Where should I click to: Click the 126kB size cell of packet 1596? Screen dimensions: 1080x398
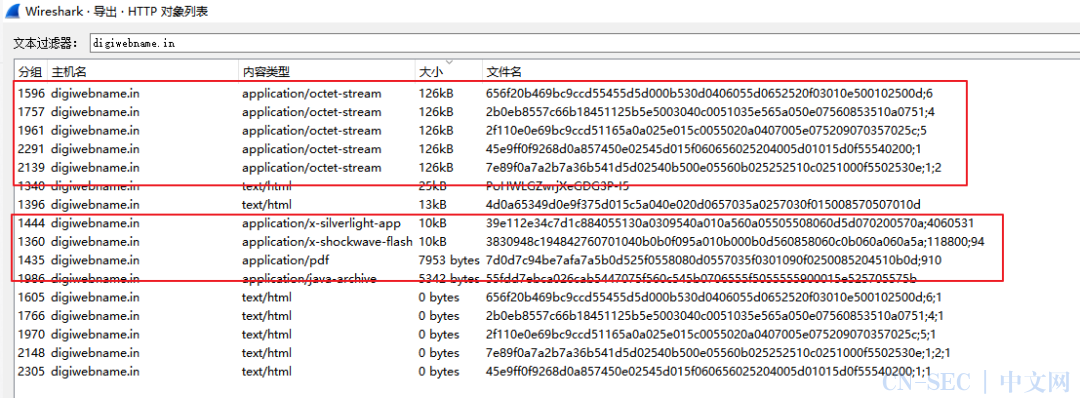coord(436,93)
